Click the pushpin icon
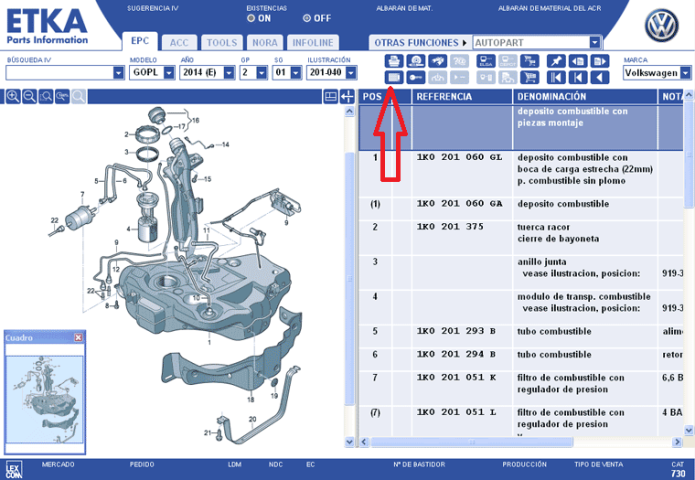Screen dimensions: 695x480 (x=556, y=61)
